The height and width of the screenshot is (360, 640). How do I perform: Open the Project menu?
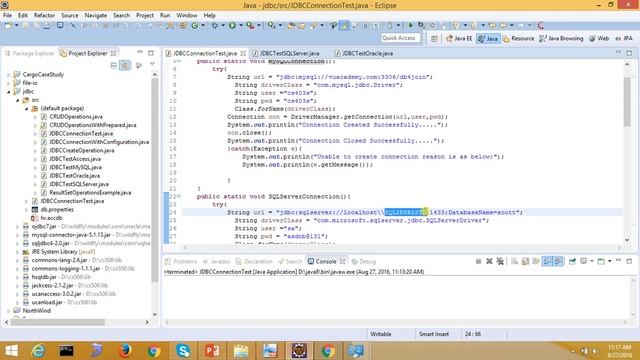[144, 15]
